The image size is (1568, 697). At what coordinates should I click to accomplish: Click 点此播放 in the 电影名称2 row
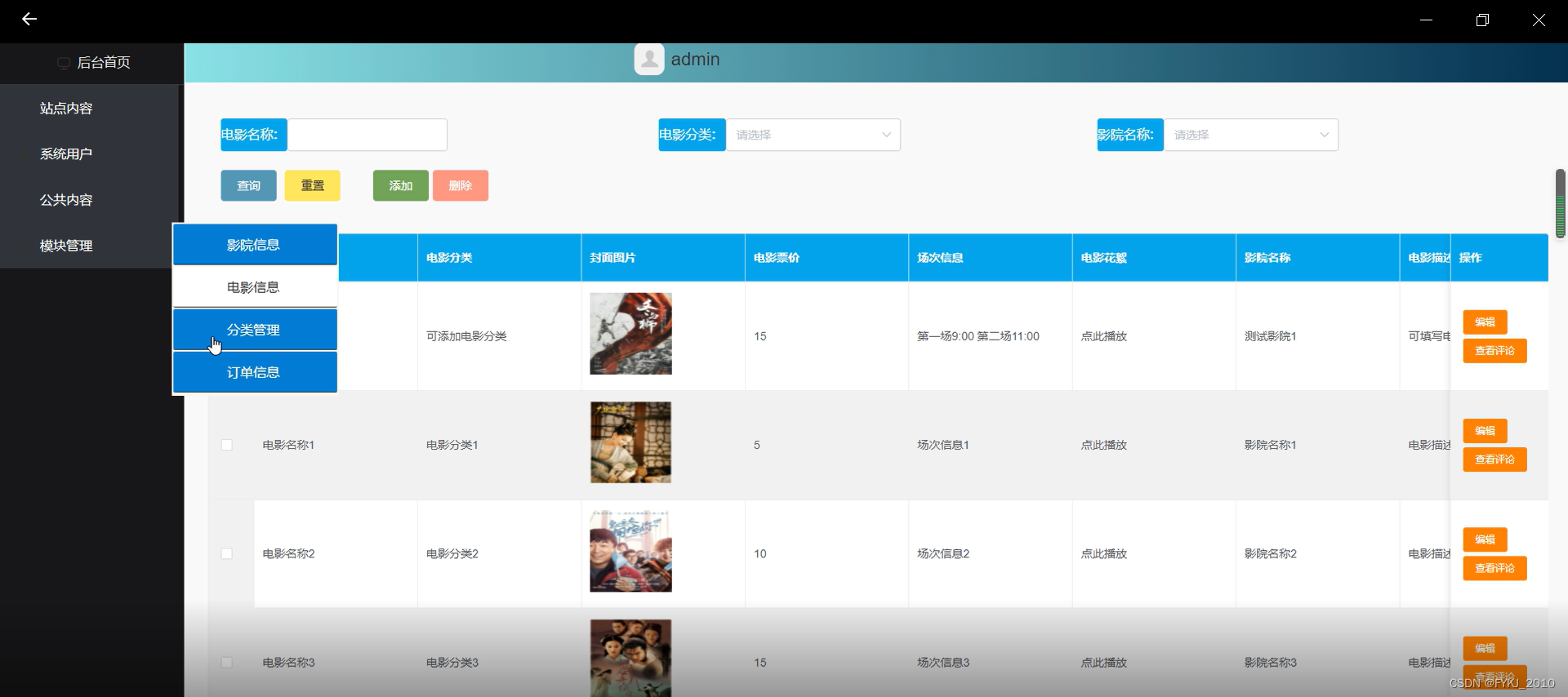pyautogui.click(x=1104, y=553)
